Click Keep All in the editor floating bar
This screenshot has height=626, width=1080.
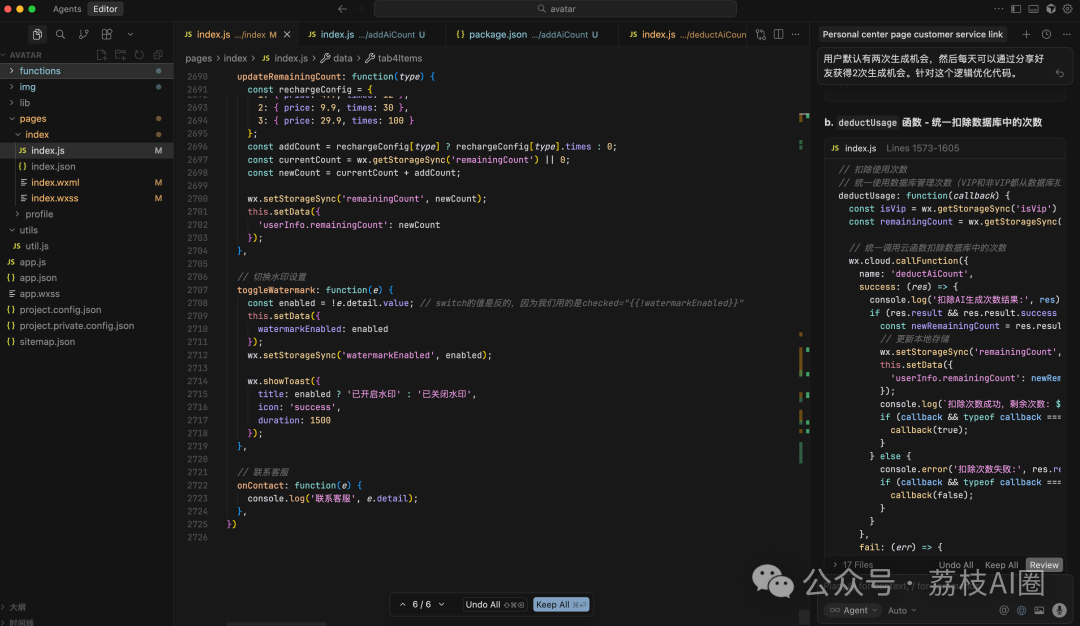[561, 605]
